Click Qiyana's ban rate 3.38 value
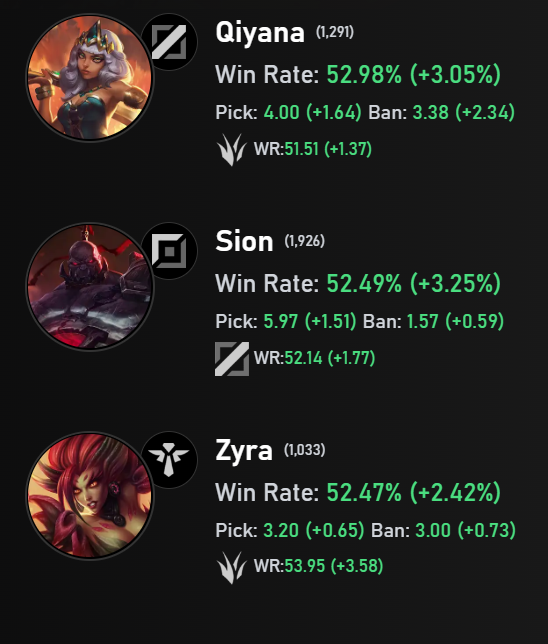 pyautogui.click(x=431, y=112)
